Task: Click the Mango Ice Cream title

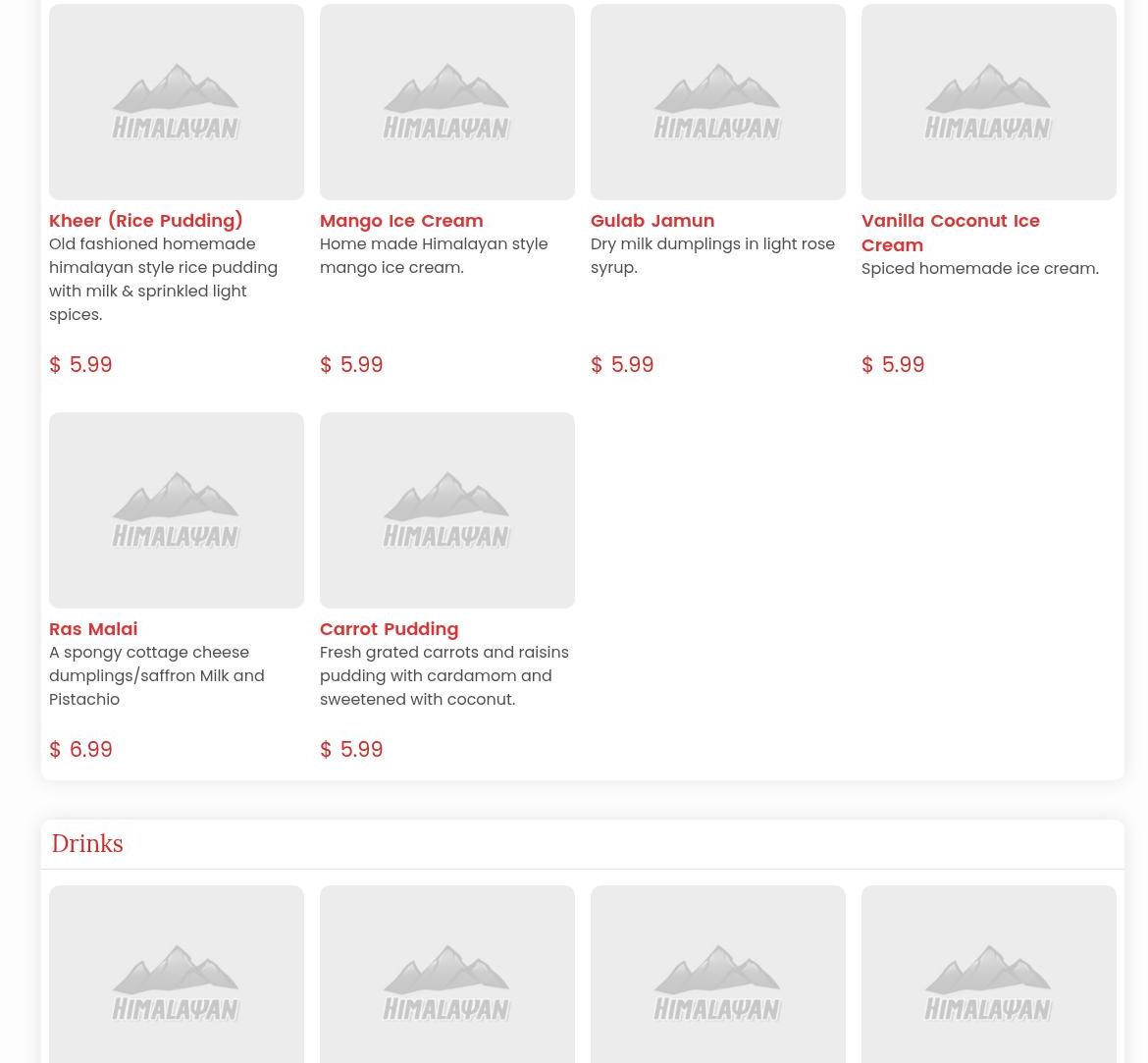Action: pyautogui.click(x=401, y=221)
